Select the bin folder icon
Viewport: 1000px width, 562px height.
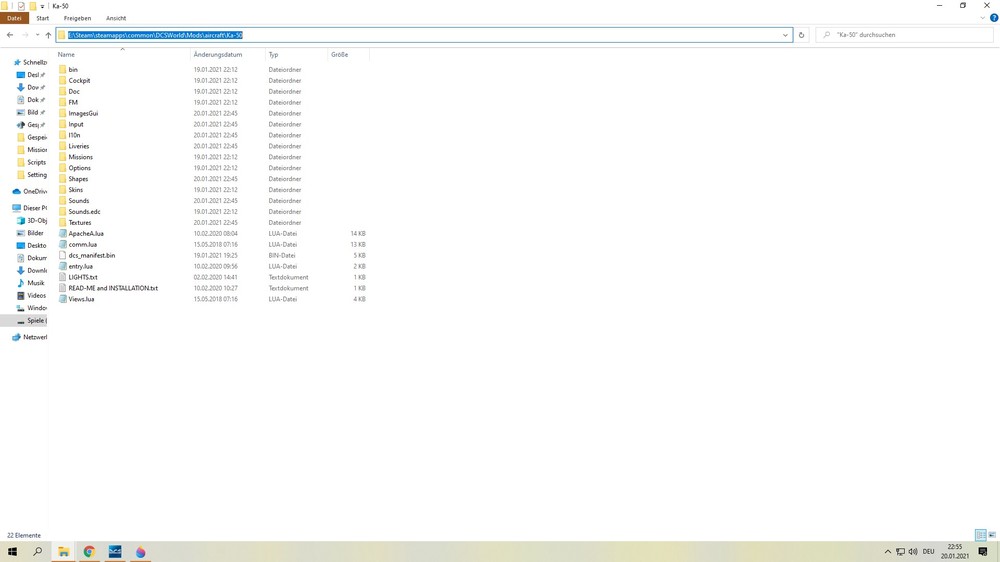[x=62, y=70]
